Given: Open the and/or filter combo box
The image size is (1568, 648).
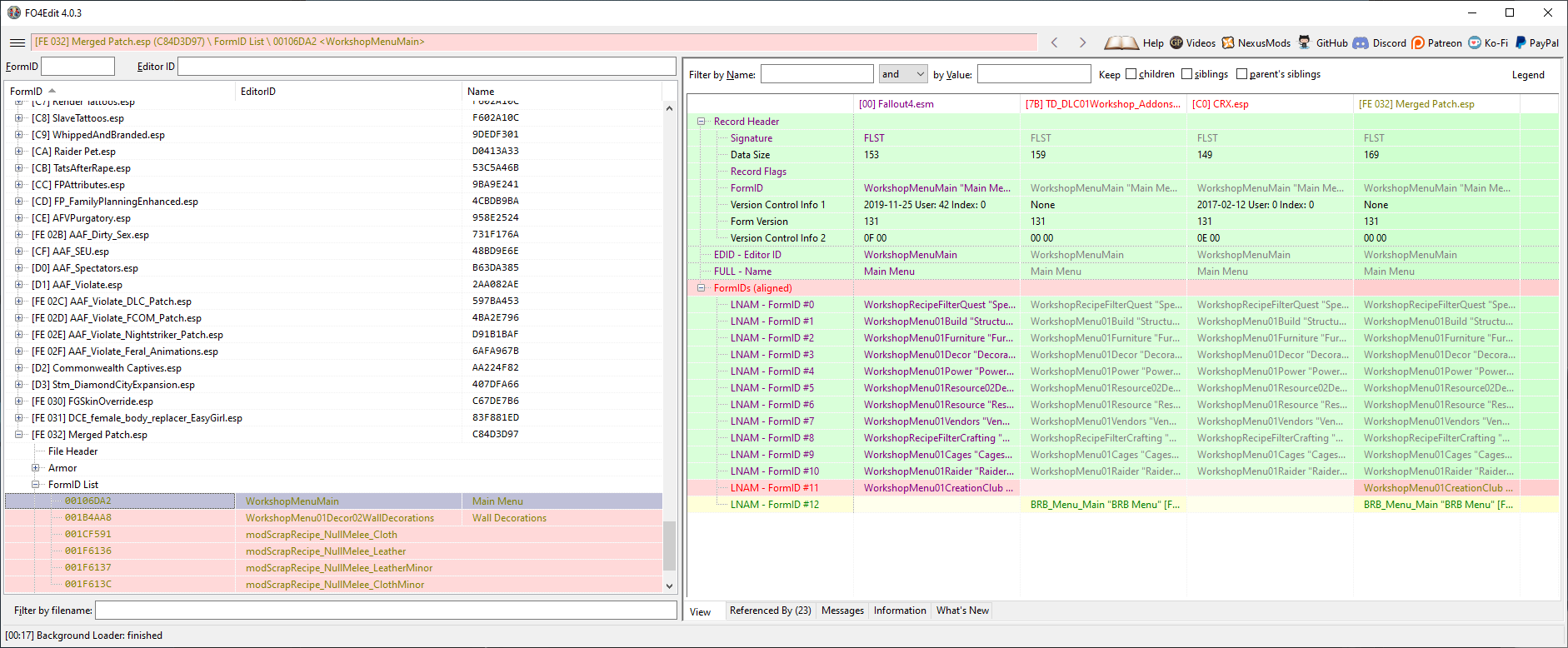Looking at the screenshot, I should coord(903,74).
